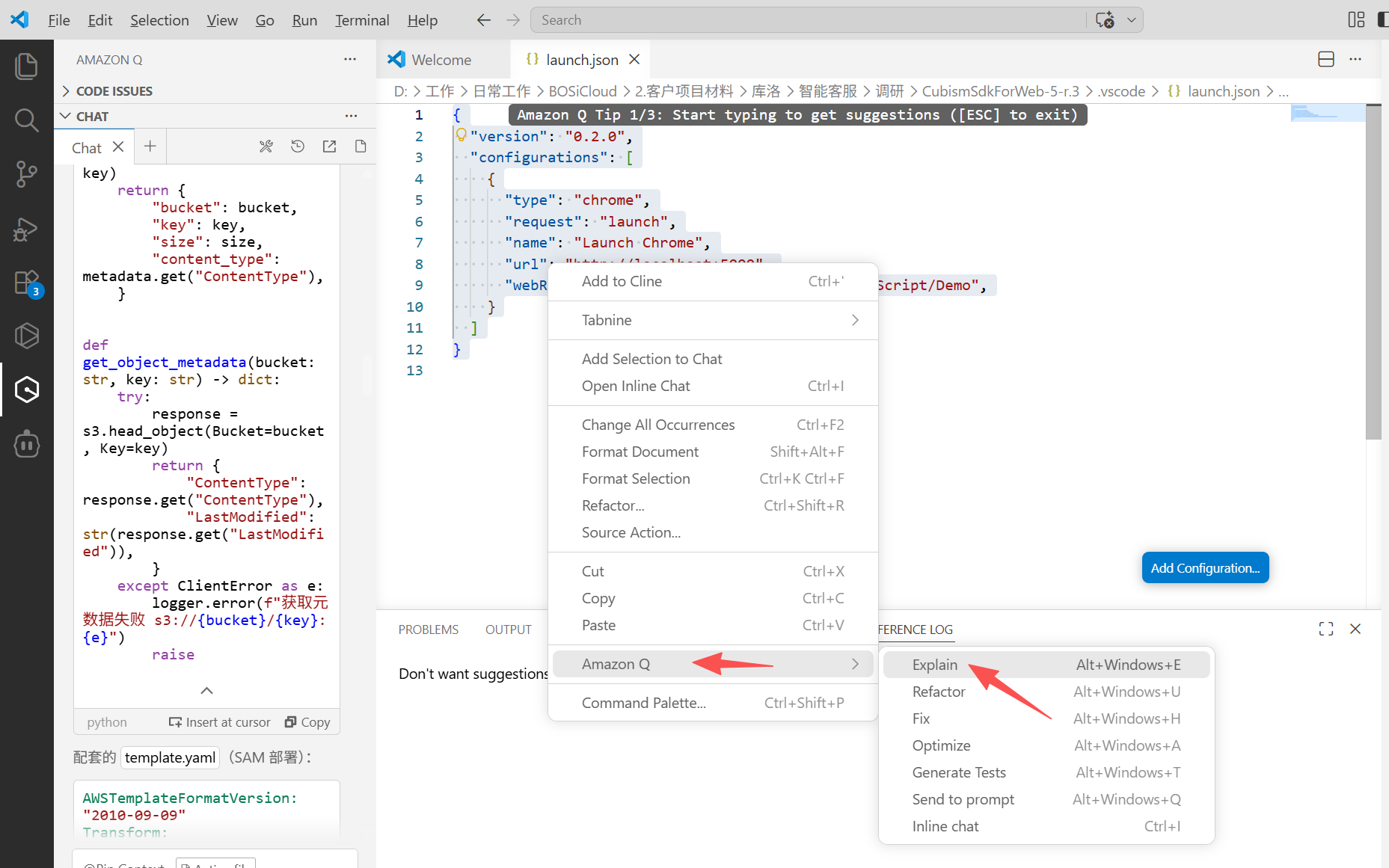Open the Run and Debug view
The width and height of the screenshot is (1389, 868).
[x=27, y=229]
